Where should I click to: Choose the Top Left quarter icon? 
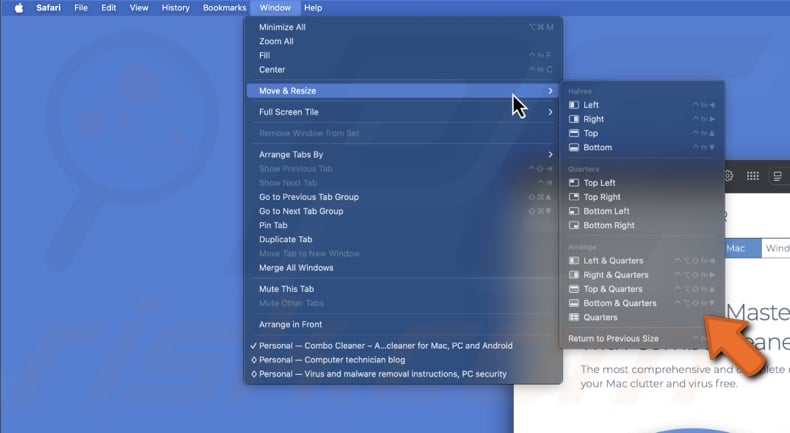coord(574,183)
